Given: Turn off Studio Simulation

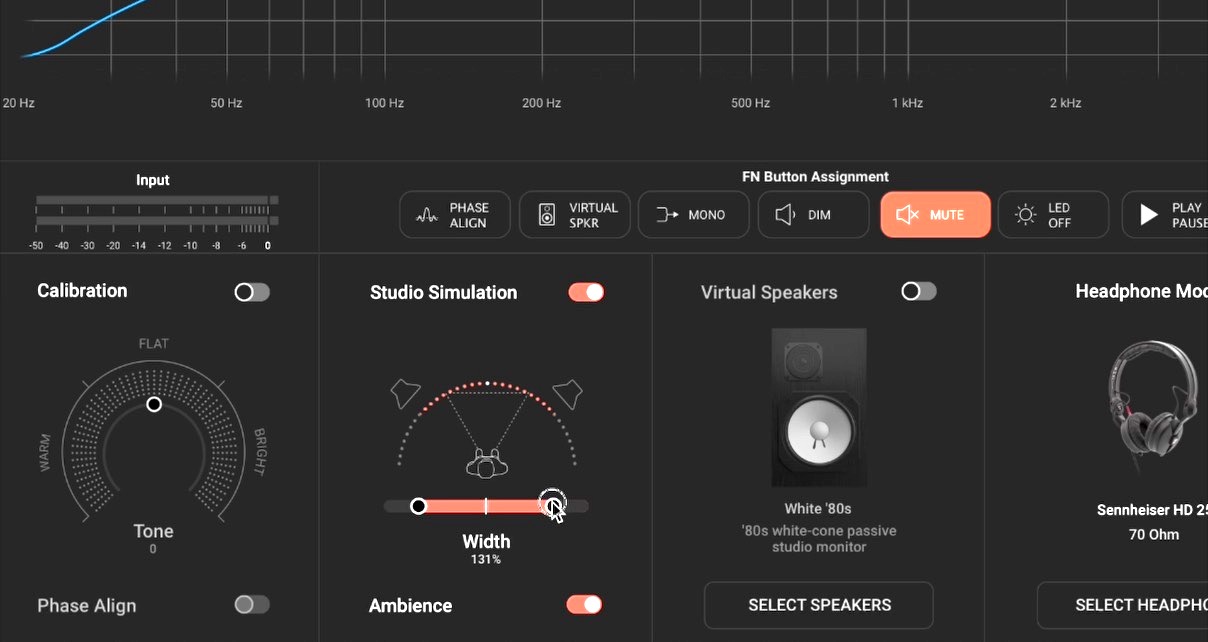Looking at the screenshot, I should 586,292.
